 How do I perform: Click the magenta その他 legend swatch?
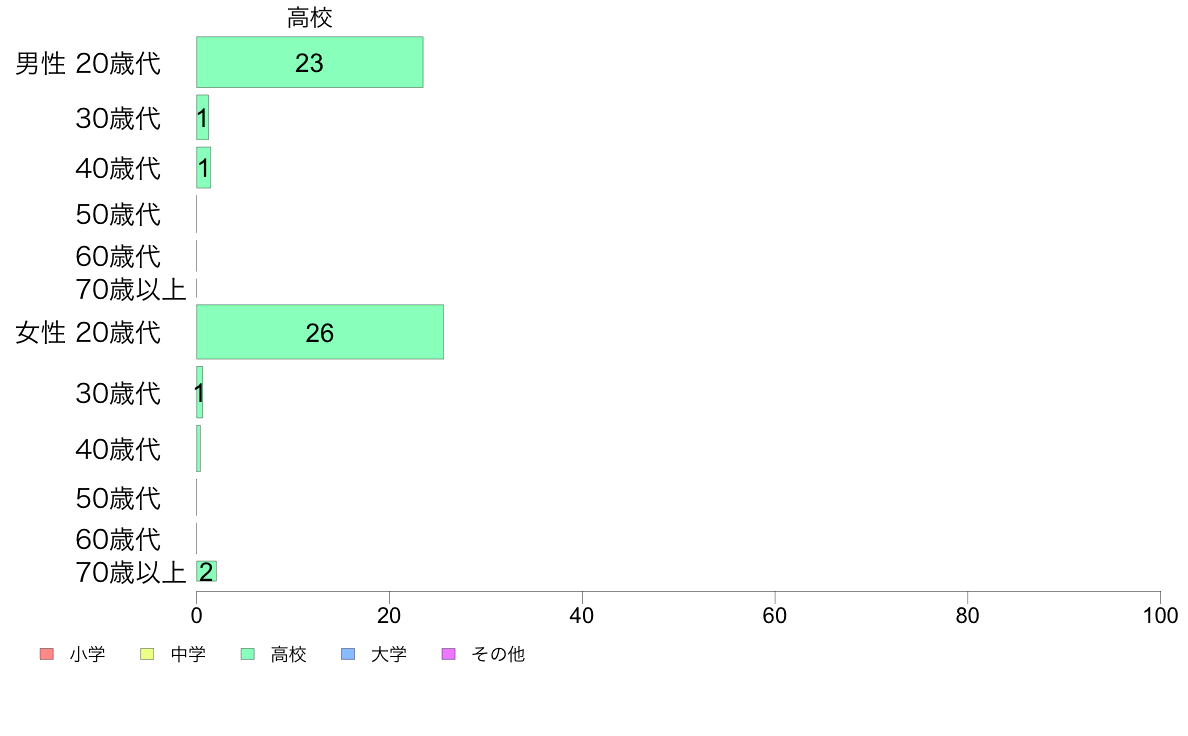click(449, 653)
